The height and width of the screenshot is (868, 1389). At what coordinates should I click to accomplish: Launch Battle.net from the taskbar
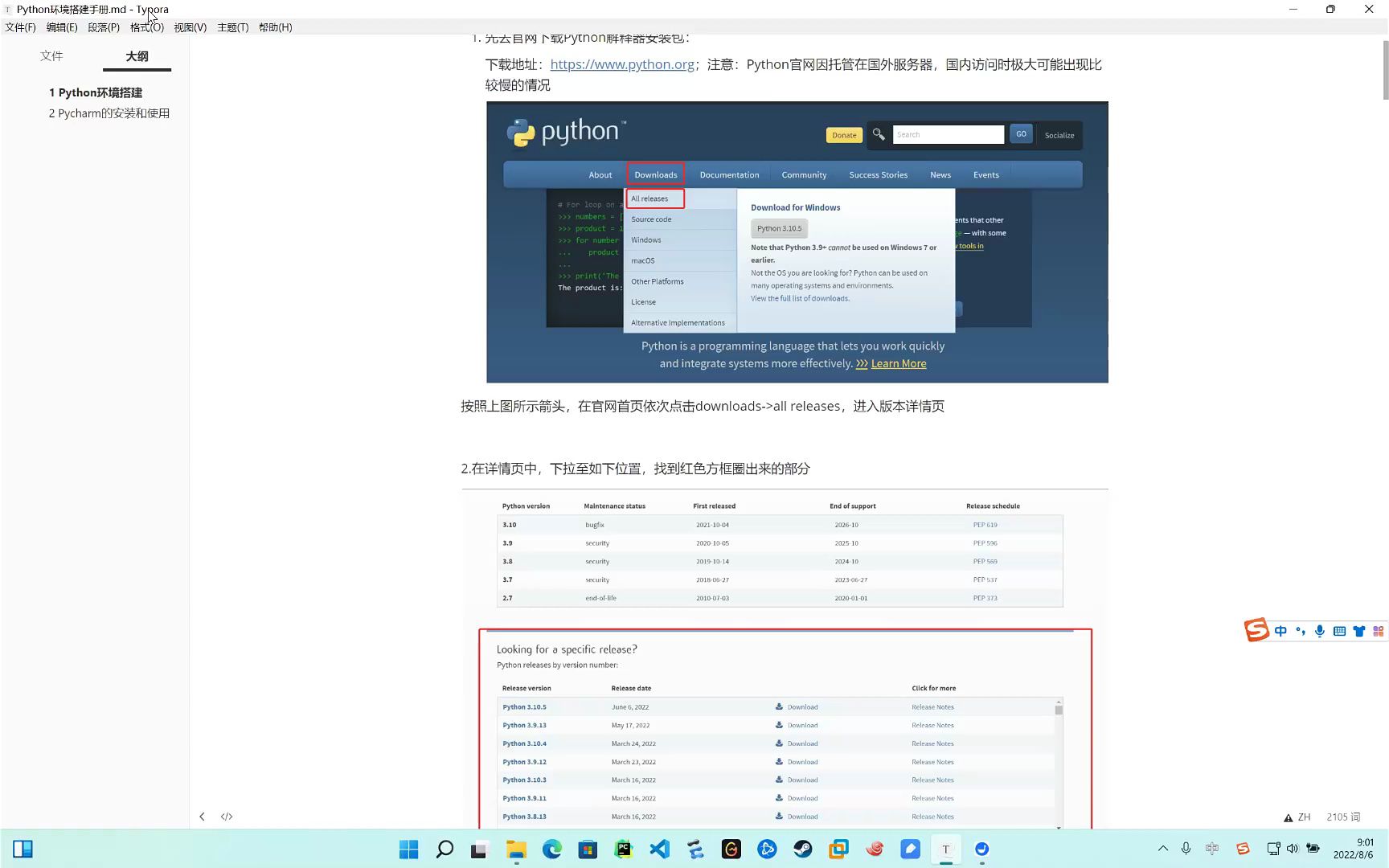point(767,849)
